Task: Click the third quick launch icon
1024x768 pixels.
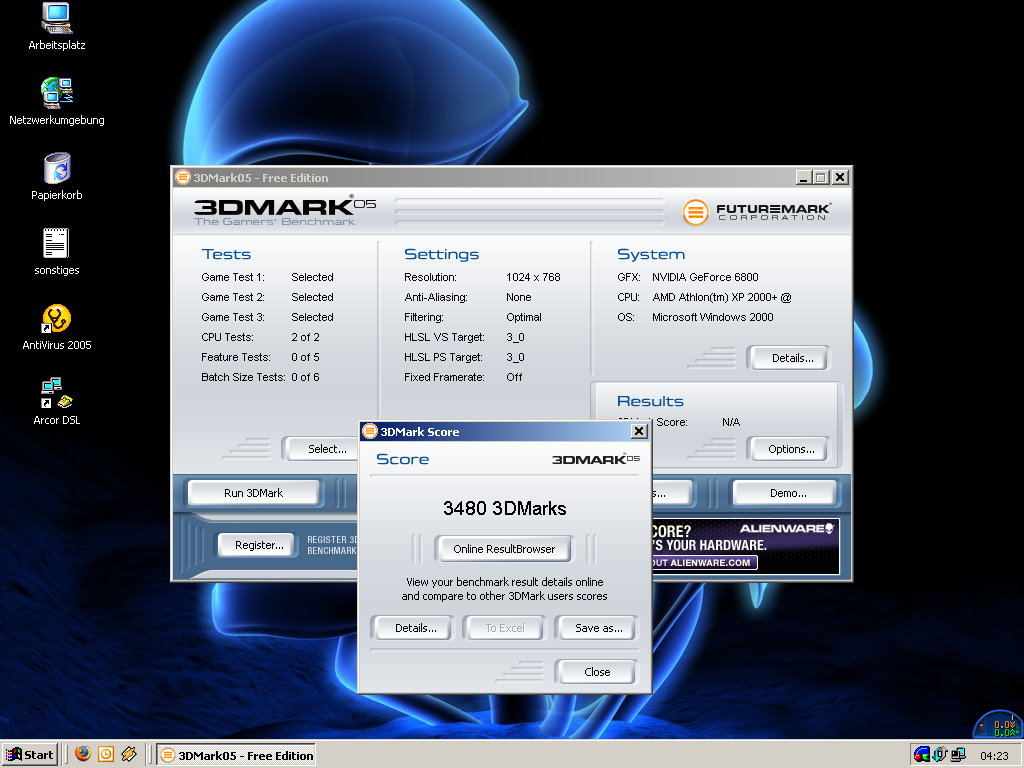Action: point(129,754)
